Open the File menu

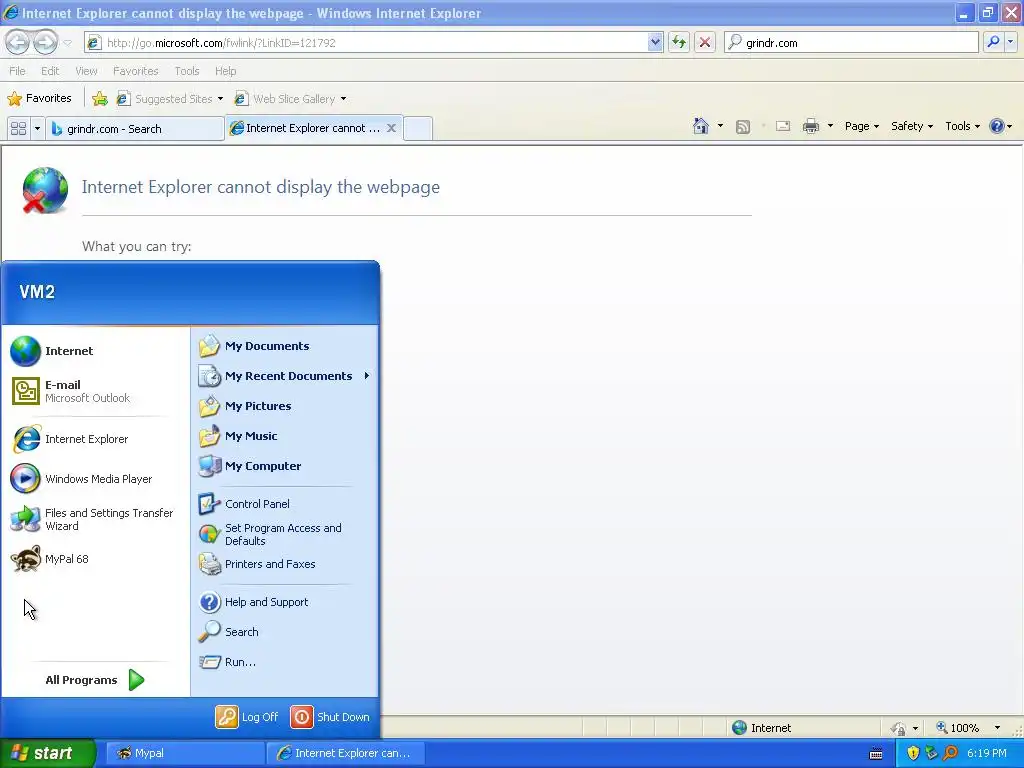pos(18,71)
